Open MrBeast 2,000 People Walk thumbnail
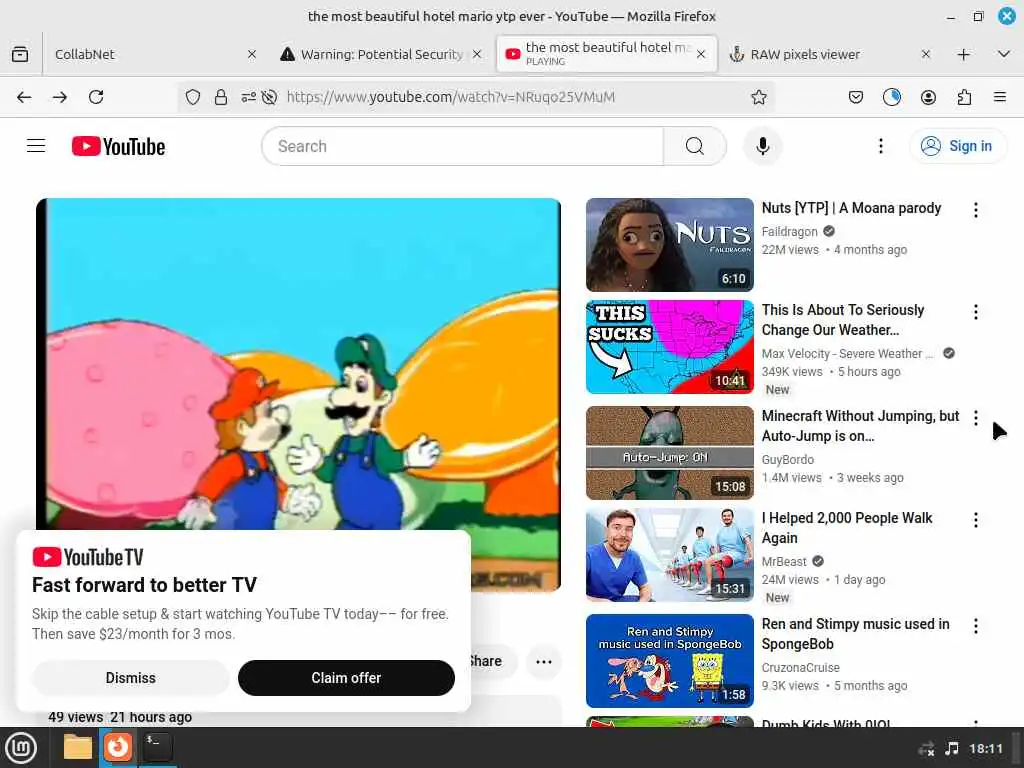1024x768 pixels. (x=669, y=554)
